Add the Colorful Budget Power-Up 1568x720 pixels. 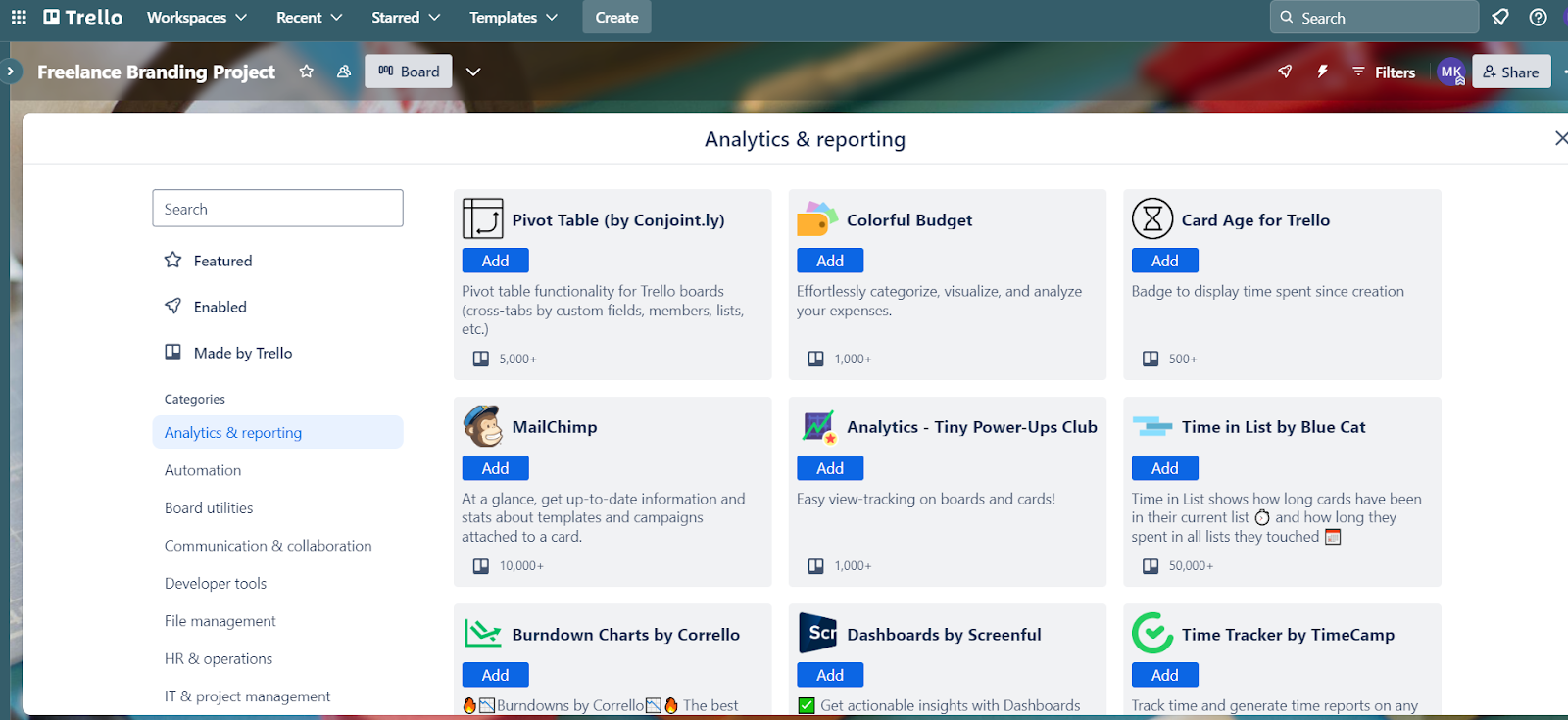tap(830, 261)
